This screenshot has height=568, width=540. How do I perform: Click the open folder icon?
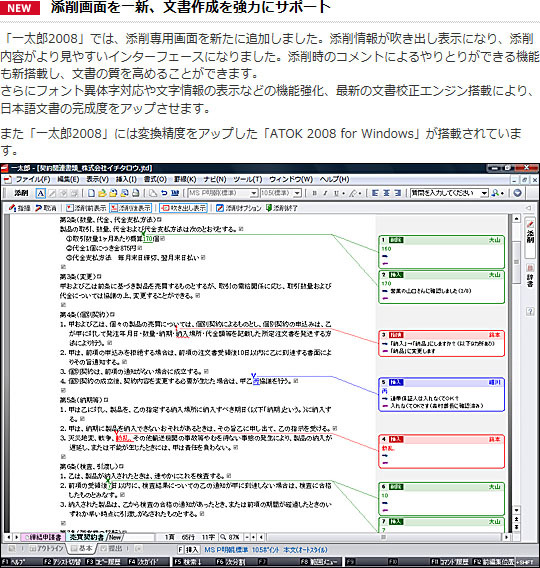click(x=102, y=193)
